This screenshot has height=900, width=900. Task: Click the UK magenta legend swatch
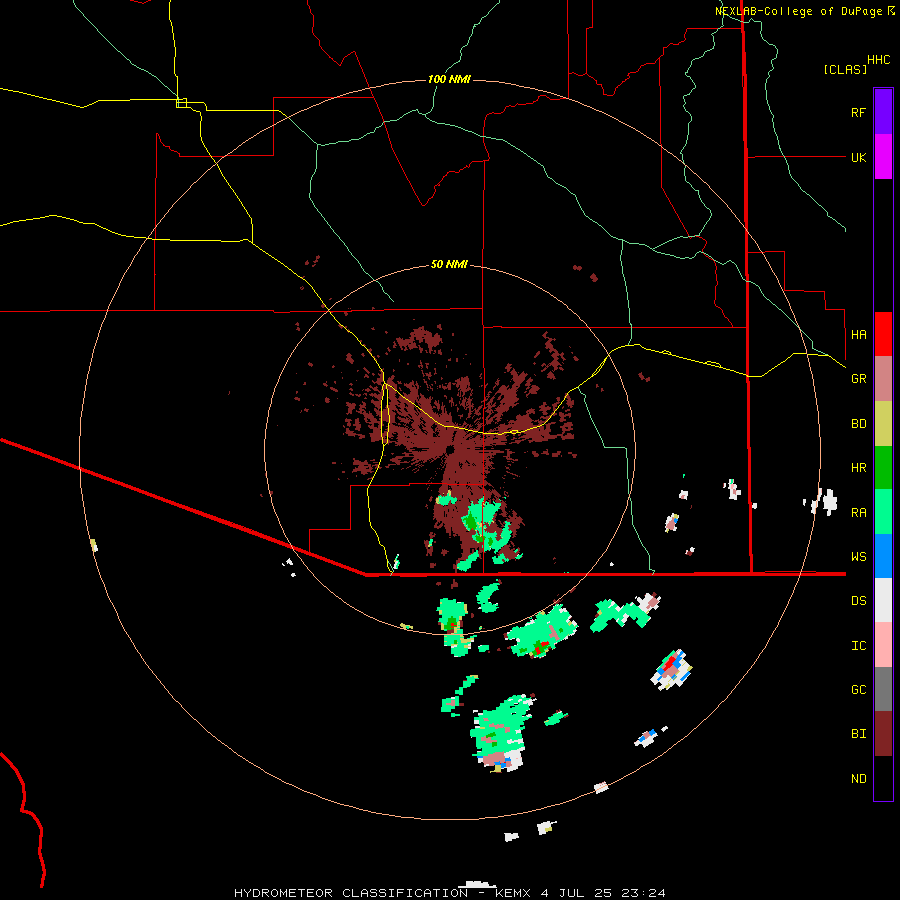pos(883,157)
